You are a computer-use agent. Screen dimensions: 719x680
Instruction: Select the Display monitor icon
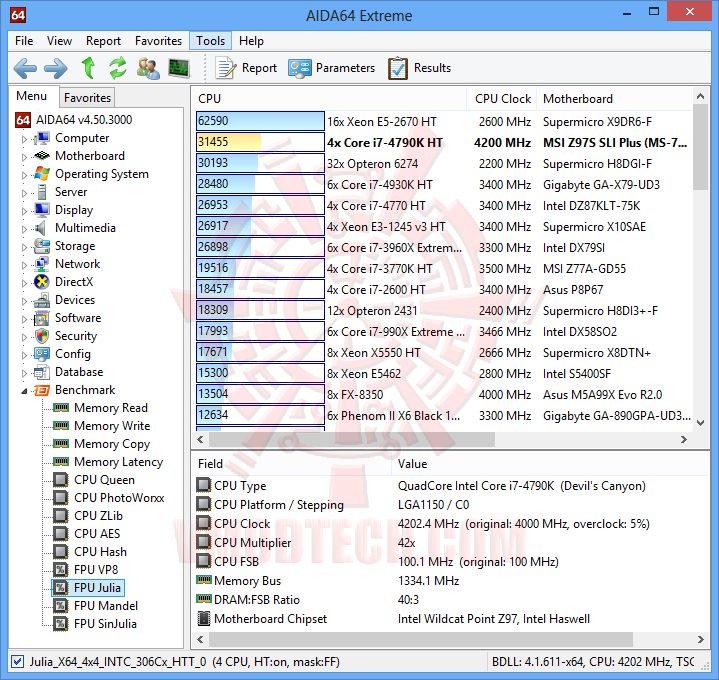click(x=42, y=210)
